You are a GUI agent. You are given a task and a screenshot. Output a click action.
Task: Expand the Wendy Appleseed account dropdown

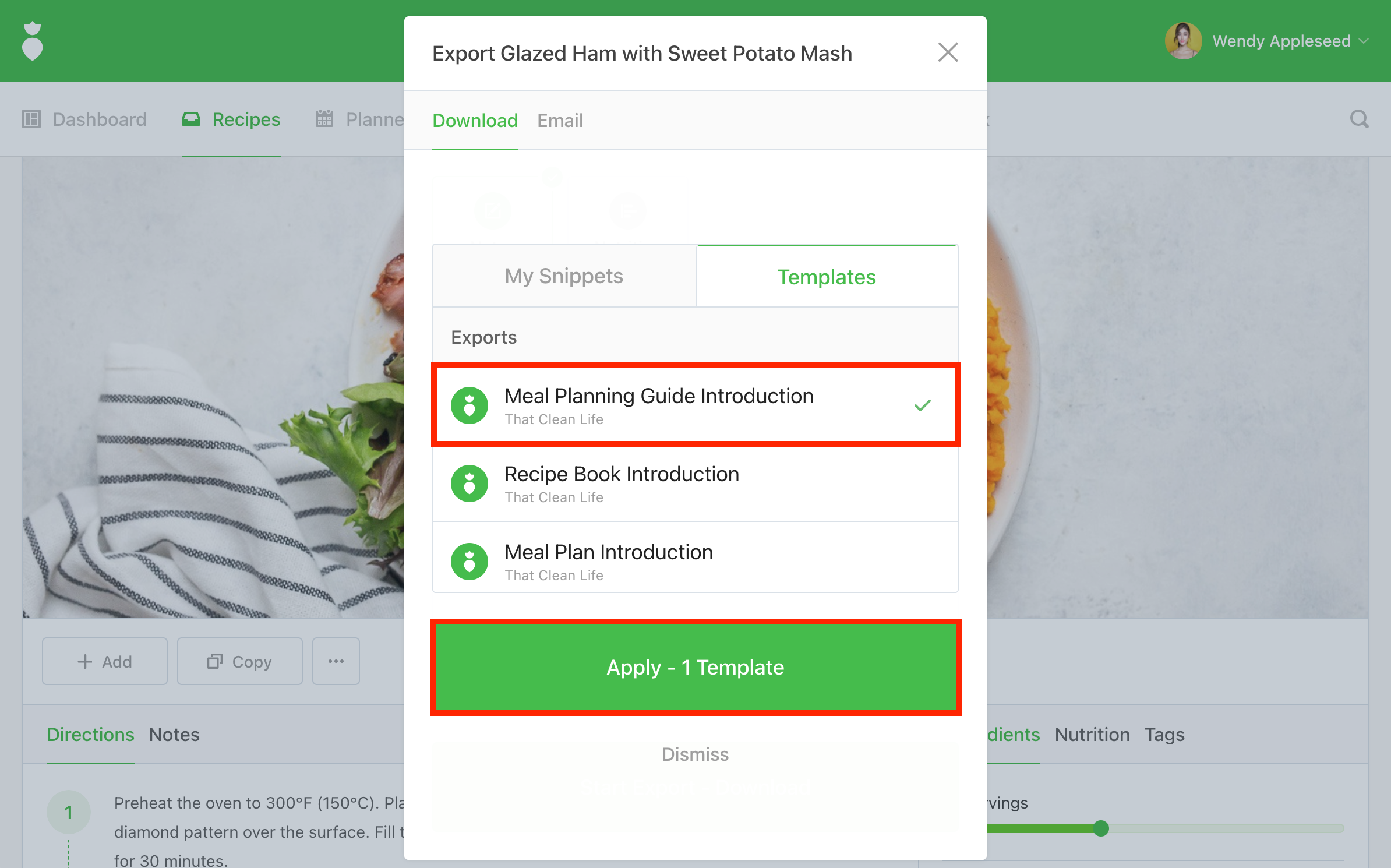click(x=1364, y=41)
